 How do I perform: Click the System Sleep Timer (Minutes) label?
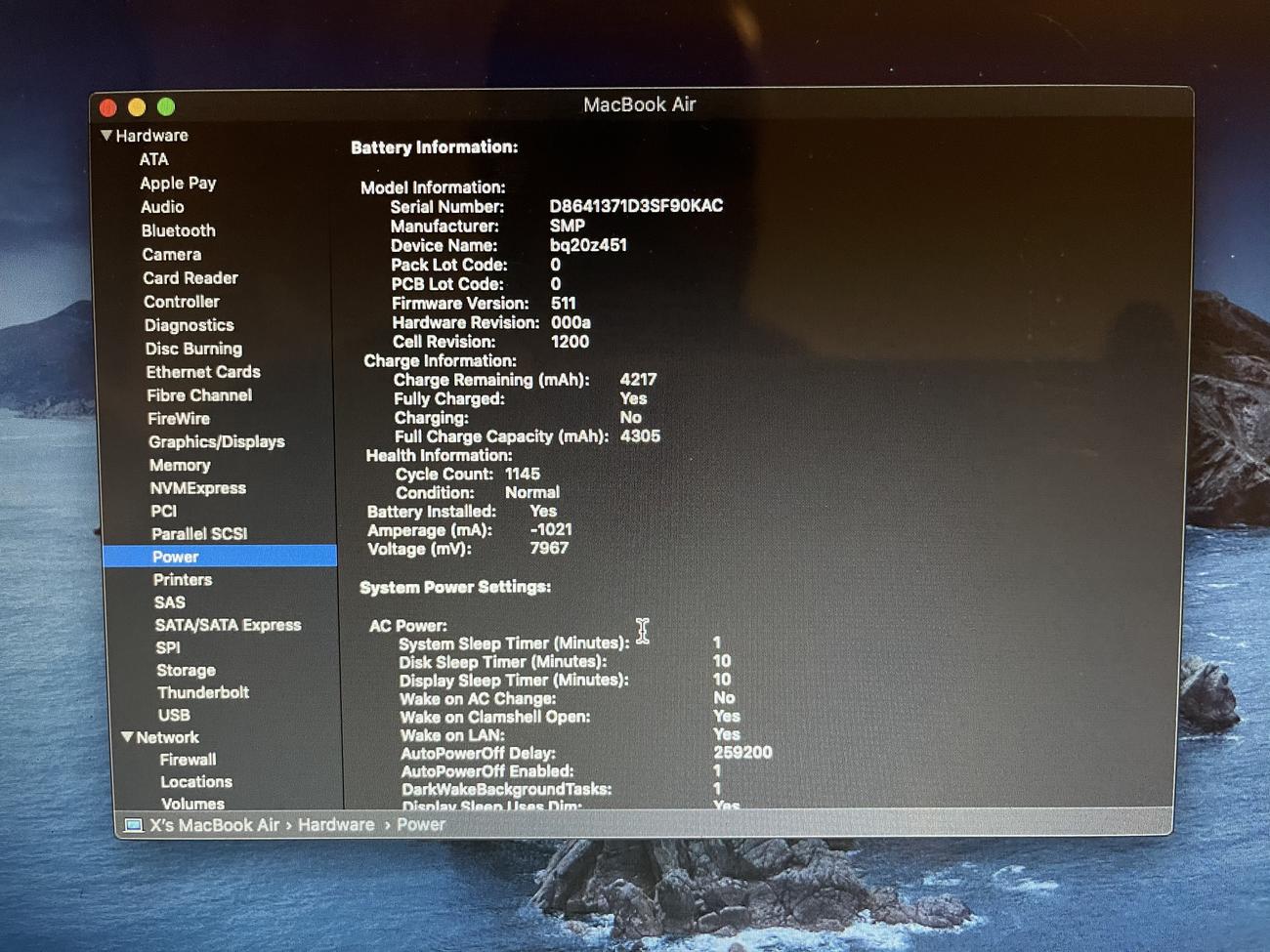(514, 643)
